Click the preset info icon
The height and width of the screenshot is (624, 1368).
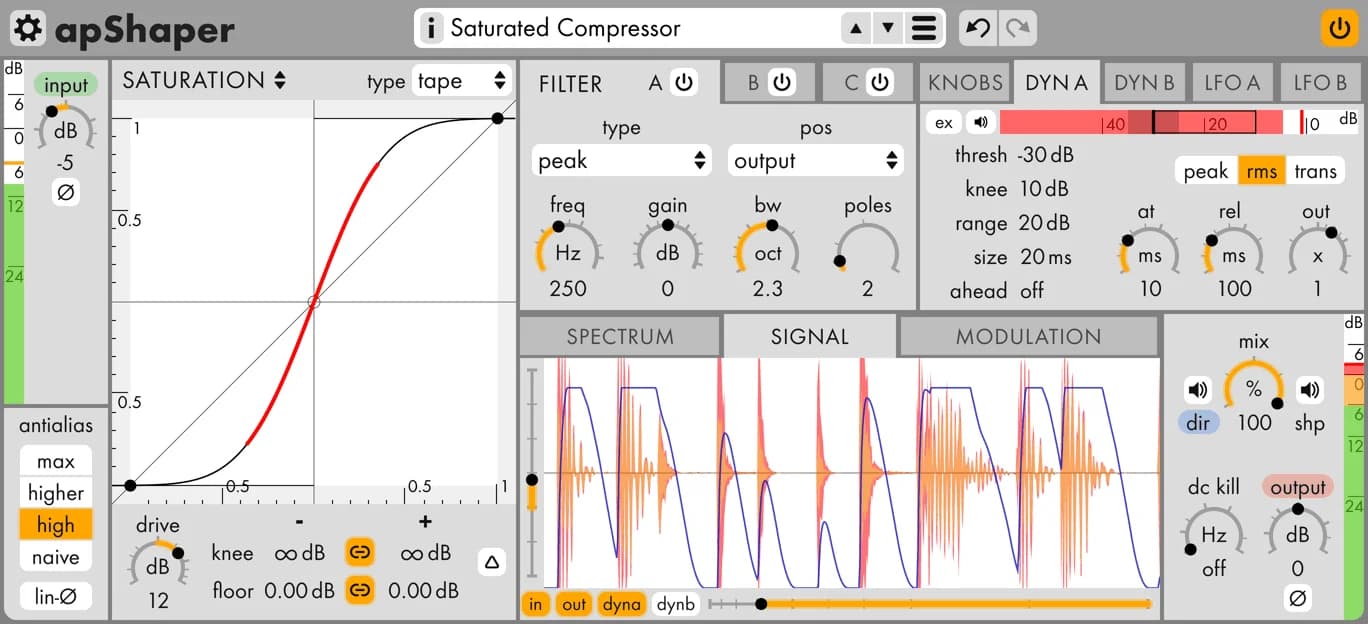[x=431, y=28]
